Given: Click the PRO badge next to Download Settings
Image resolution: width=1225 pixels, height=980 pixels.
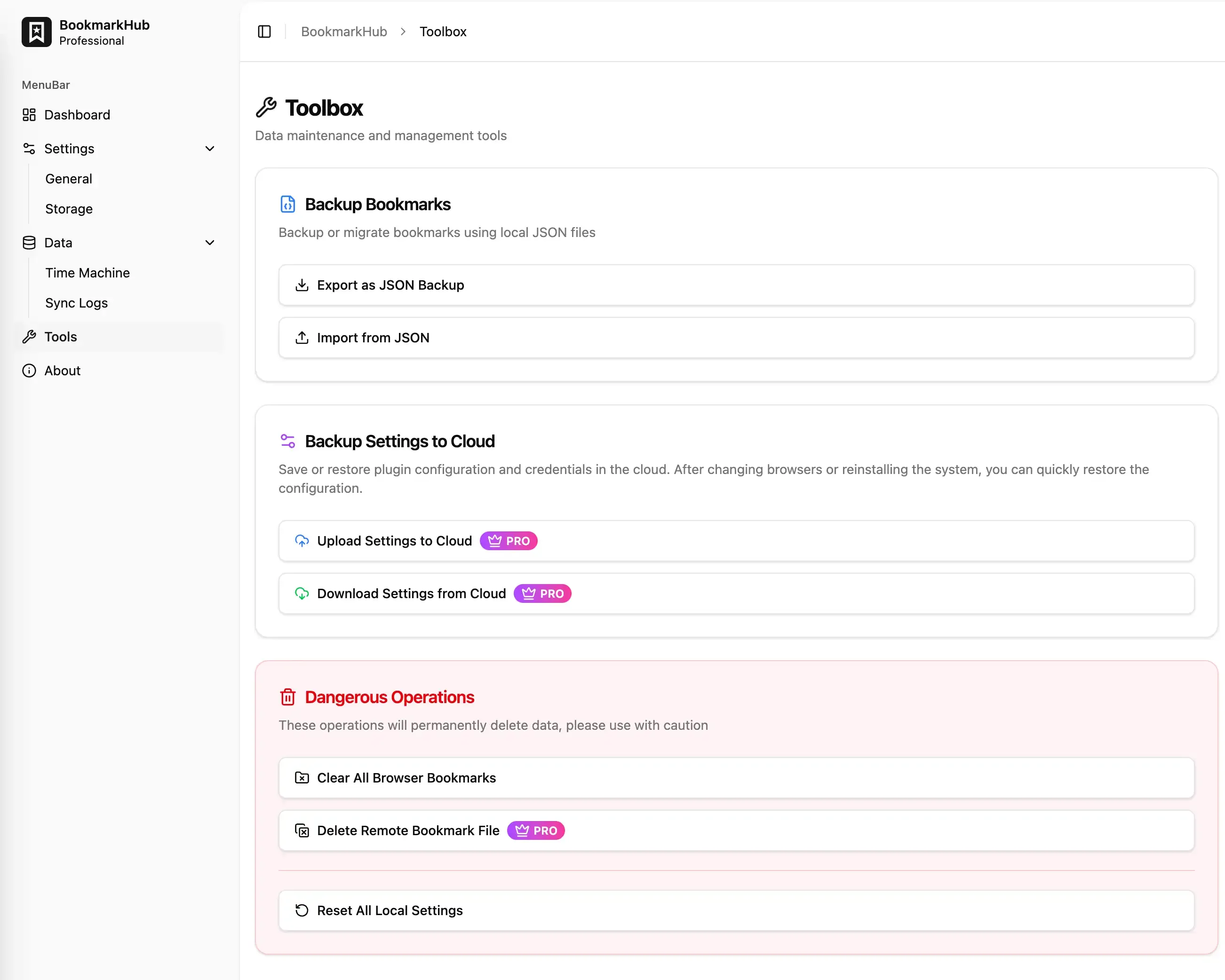Looking at the screenshot, I should [542, 593].
